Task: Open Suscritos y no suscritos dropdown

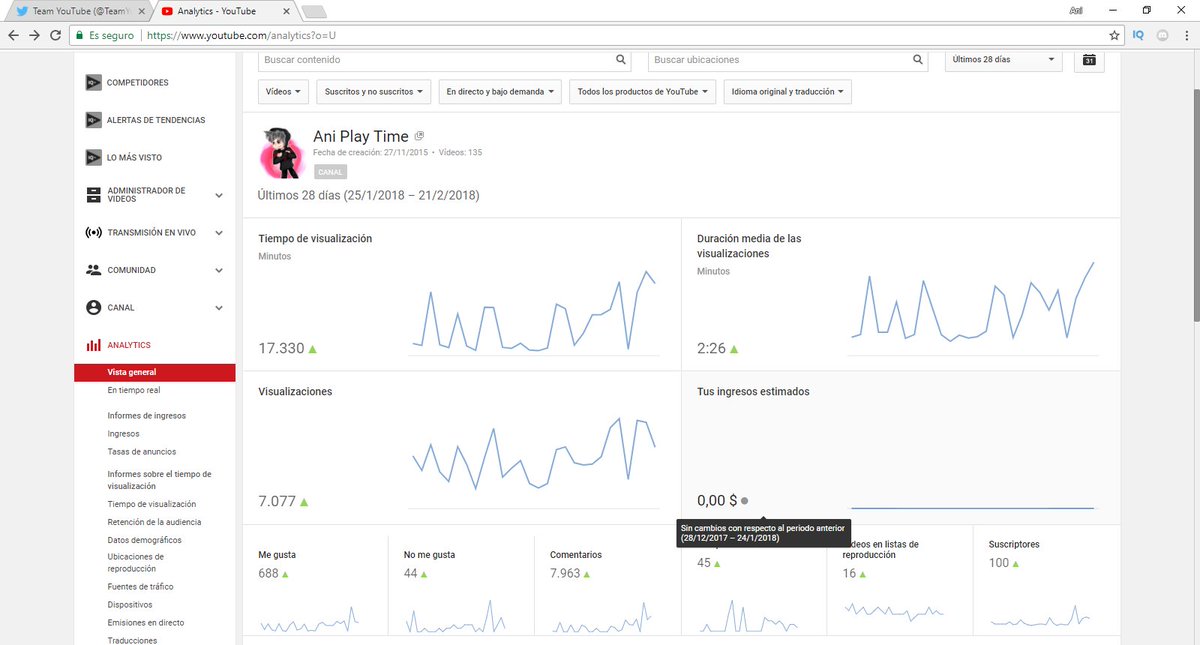Action: [x=376, y=92]
